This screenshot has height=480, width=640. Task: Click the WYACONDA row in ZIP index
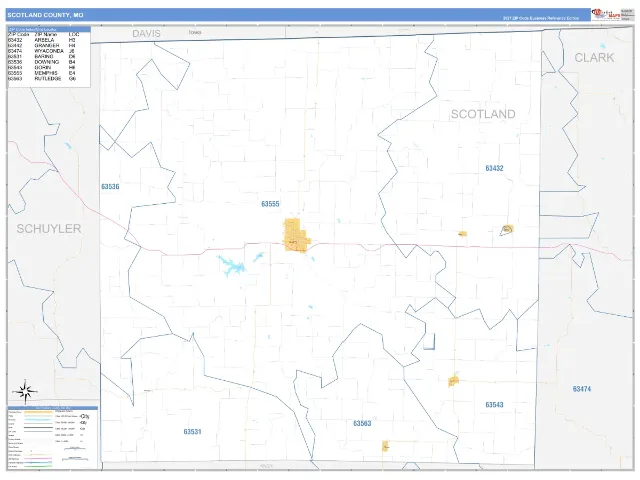[42, 51]
